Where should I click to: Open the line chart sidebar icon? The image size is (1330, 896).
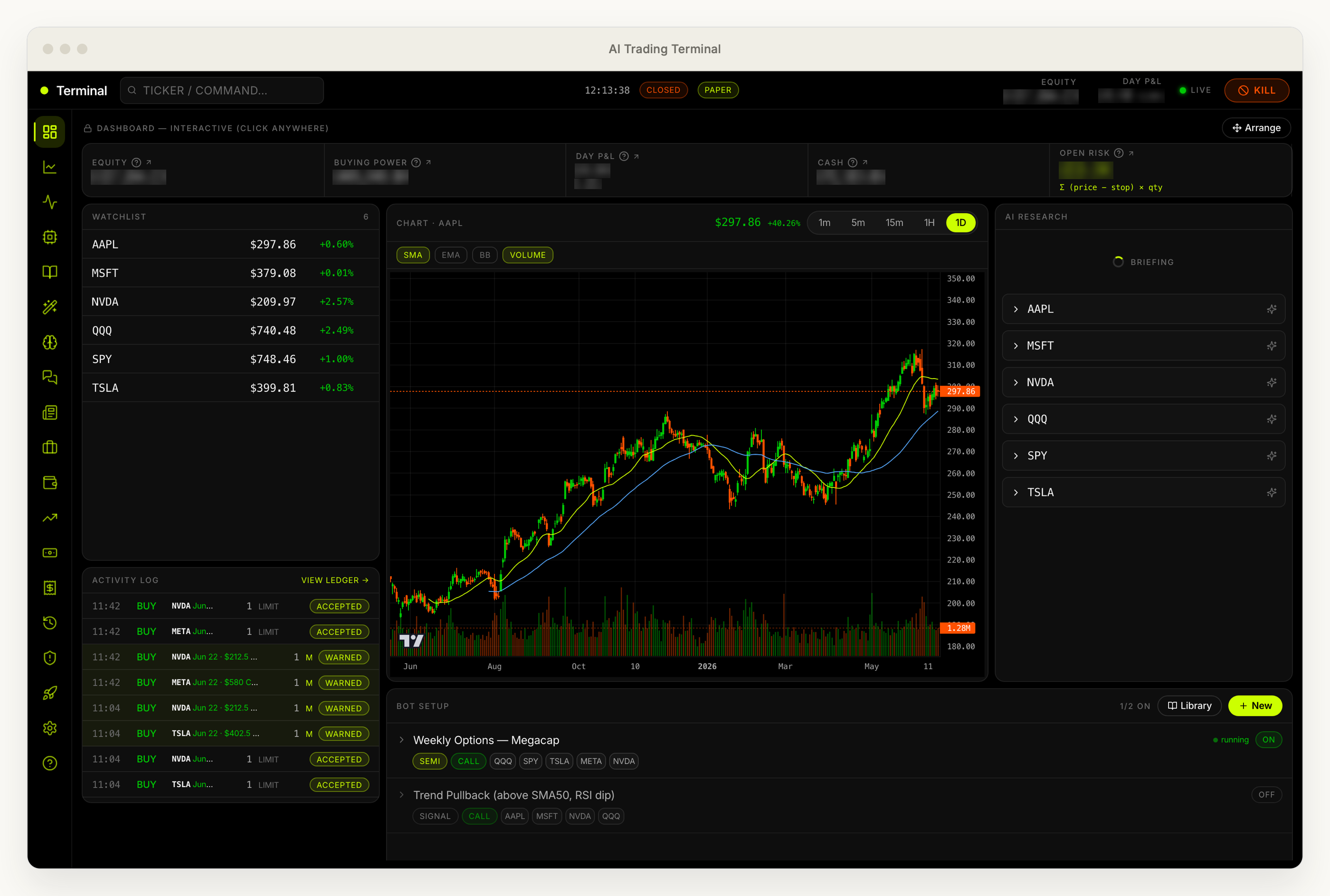(x=50, y=167)
